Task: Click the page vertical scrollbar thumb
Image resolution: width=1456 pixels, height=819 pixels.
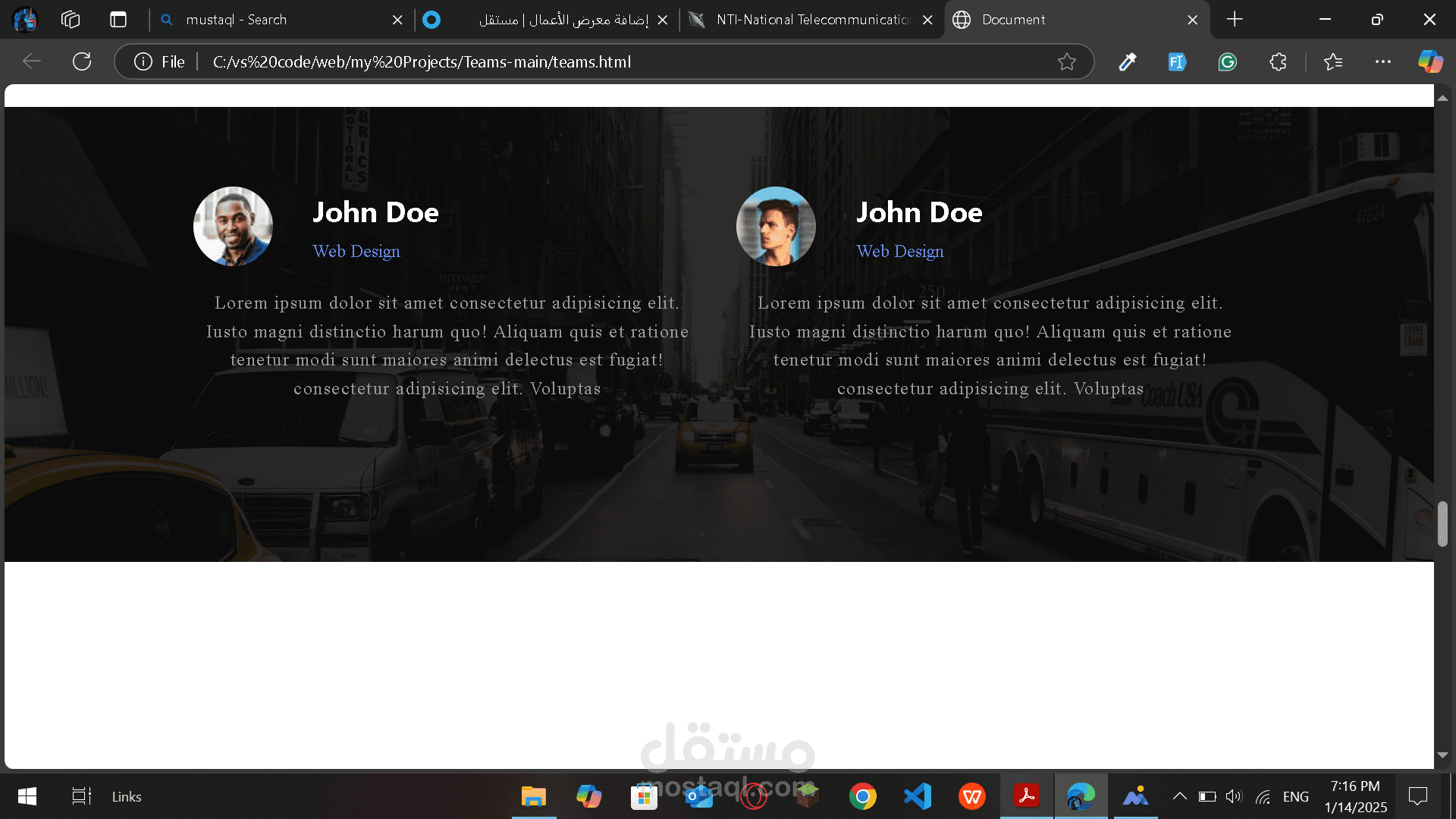Action: point(1442,523)
